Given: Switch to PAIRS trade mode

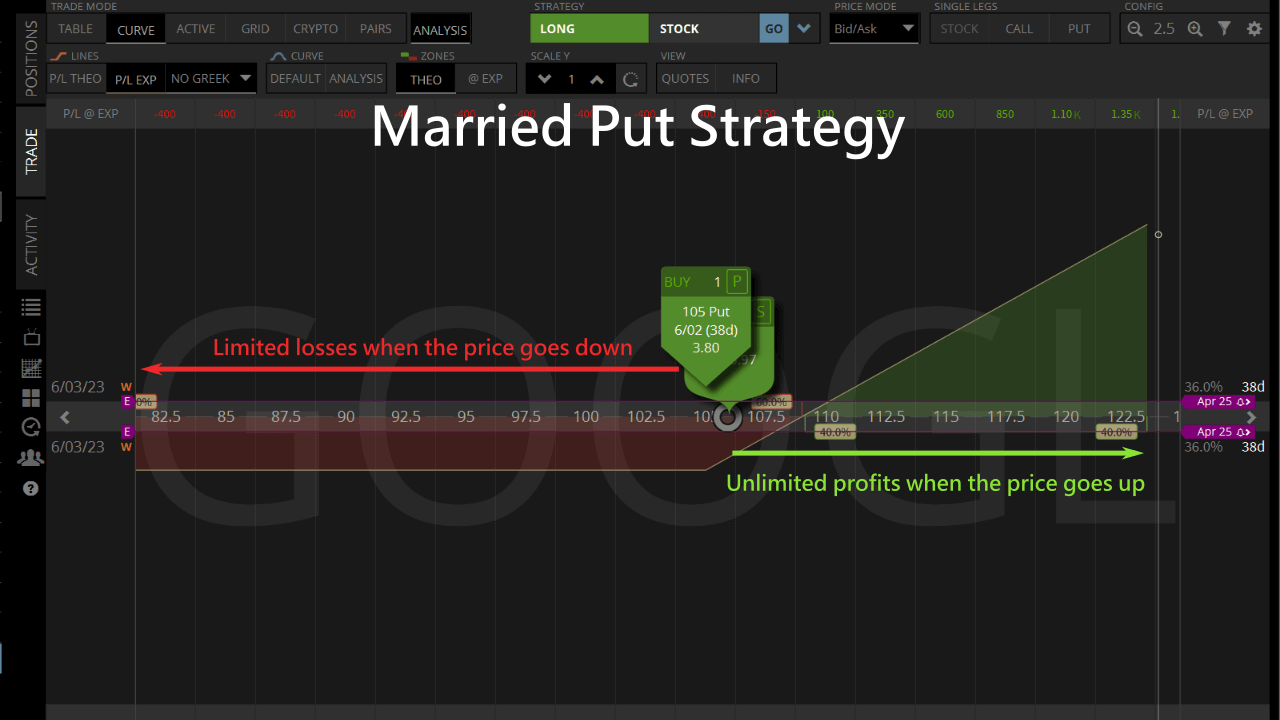Looking at the screenshot, I should pyautogui.click(x=376, y=29).
